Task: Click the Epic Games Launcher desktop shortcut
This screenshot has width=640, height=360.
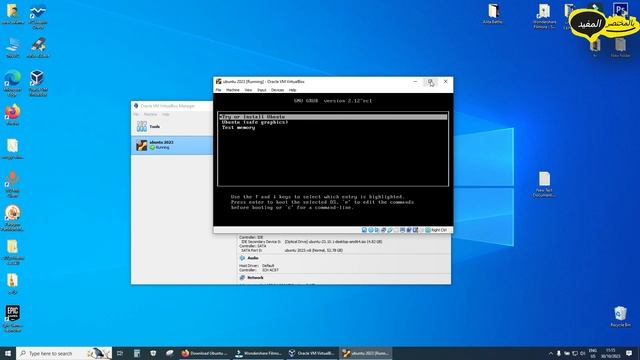Action: pos(12,318)
